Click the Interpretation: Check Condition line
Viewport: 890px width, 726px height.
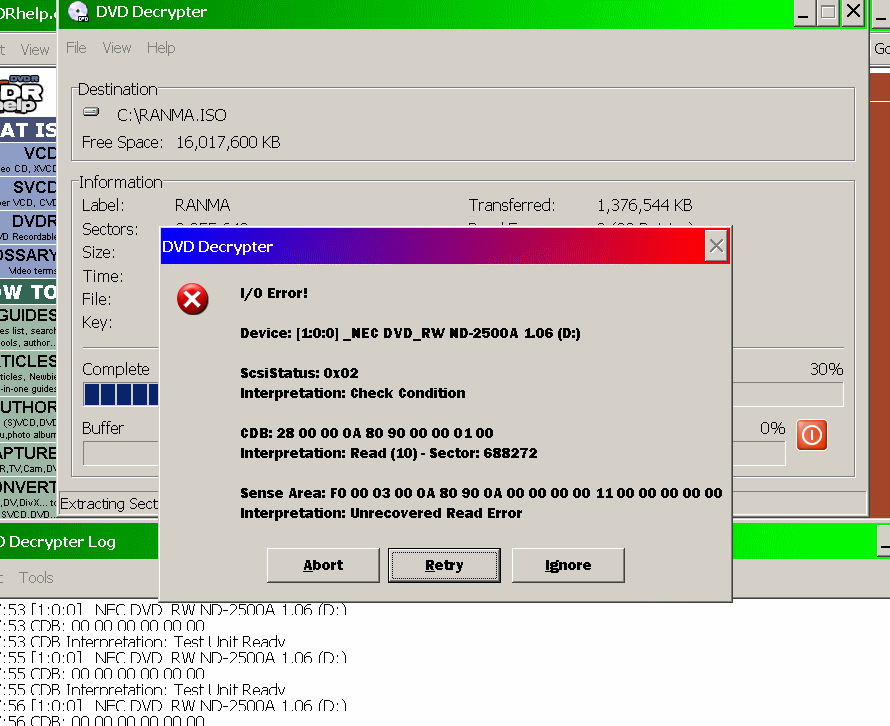(x=352, y=393)
